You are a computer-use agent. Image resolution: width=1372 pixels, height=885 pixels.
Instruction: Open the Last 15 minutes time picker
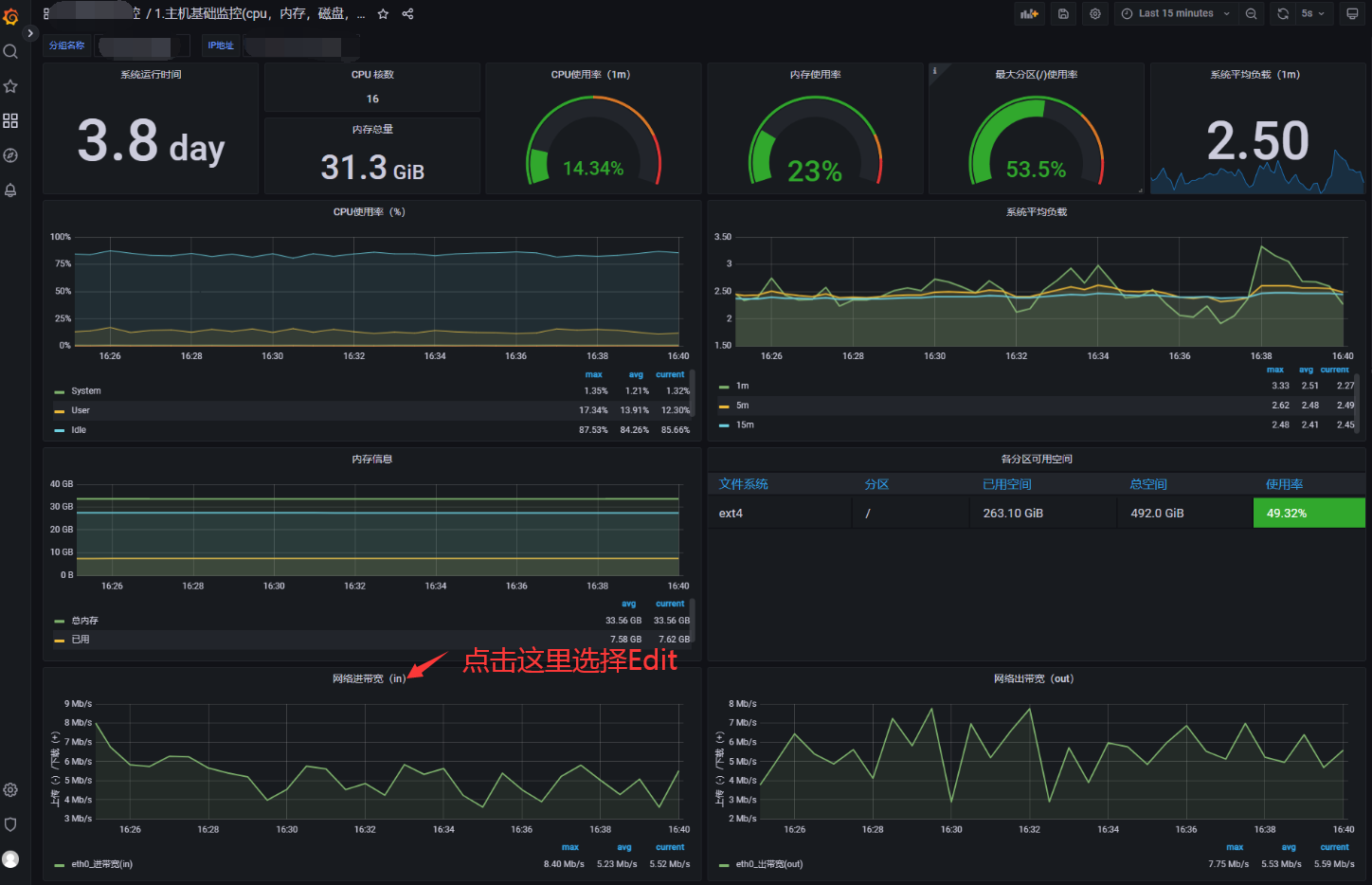tap(1176, 14)
